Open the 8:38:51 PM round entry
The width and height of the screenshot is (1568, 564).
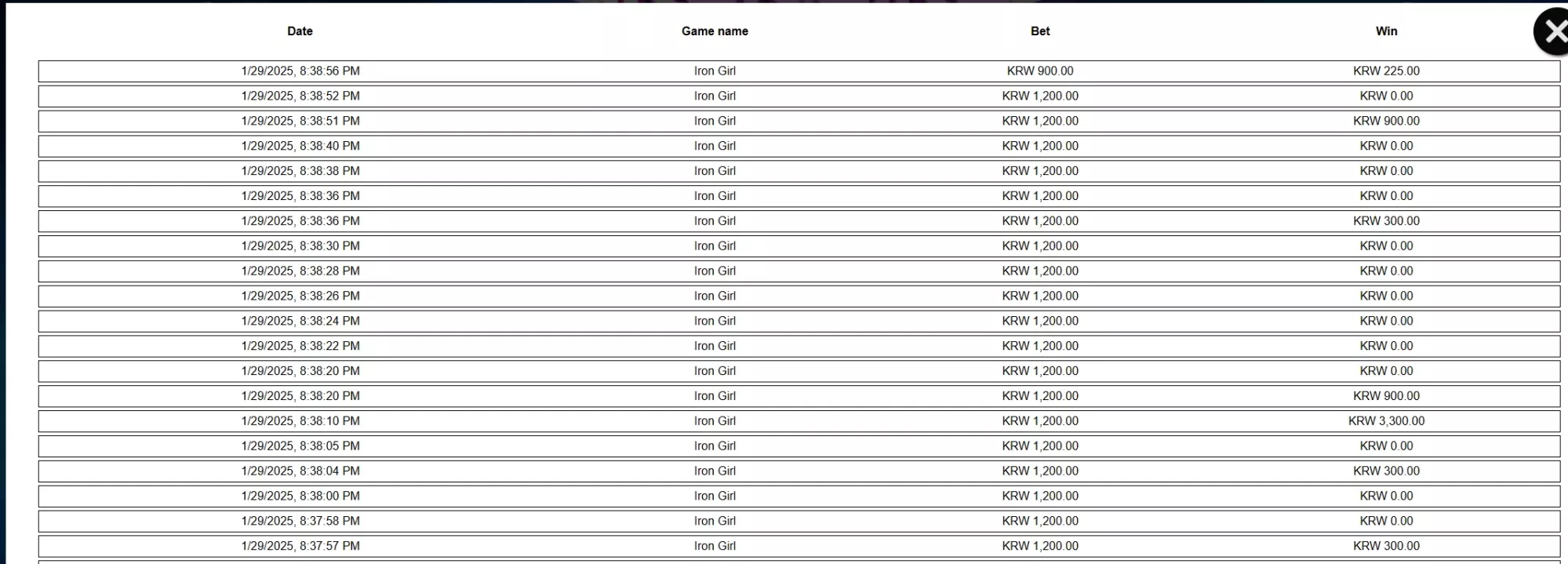(799, 122)
